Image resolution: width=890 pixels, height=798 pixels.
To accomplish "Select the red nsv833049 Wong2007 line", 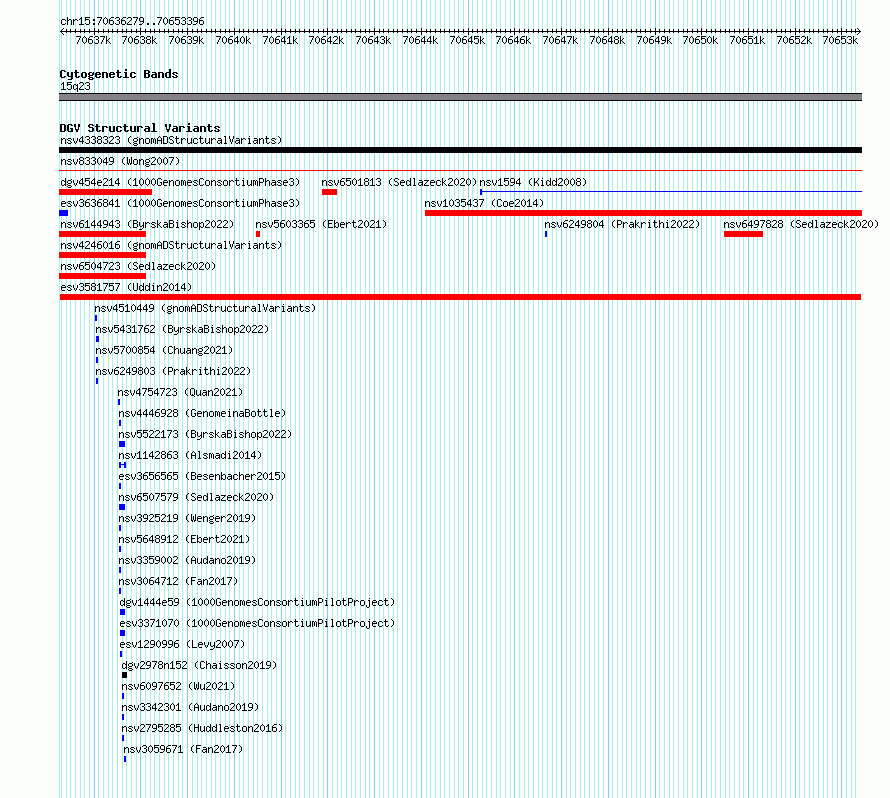I will click(460, 170).
